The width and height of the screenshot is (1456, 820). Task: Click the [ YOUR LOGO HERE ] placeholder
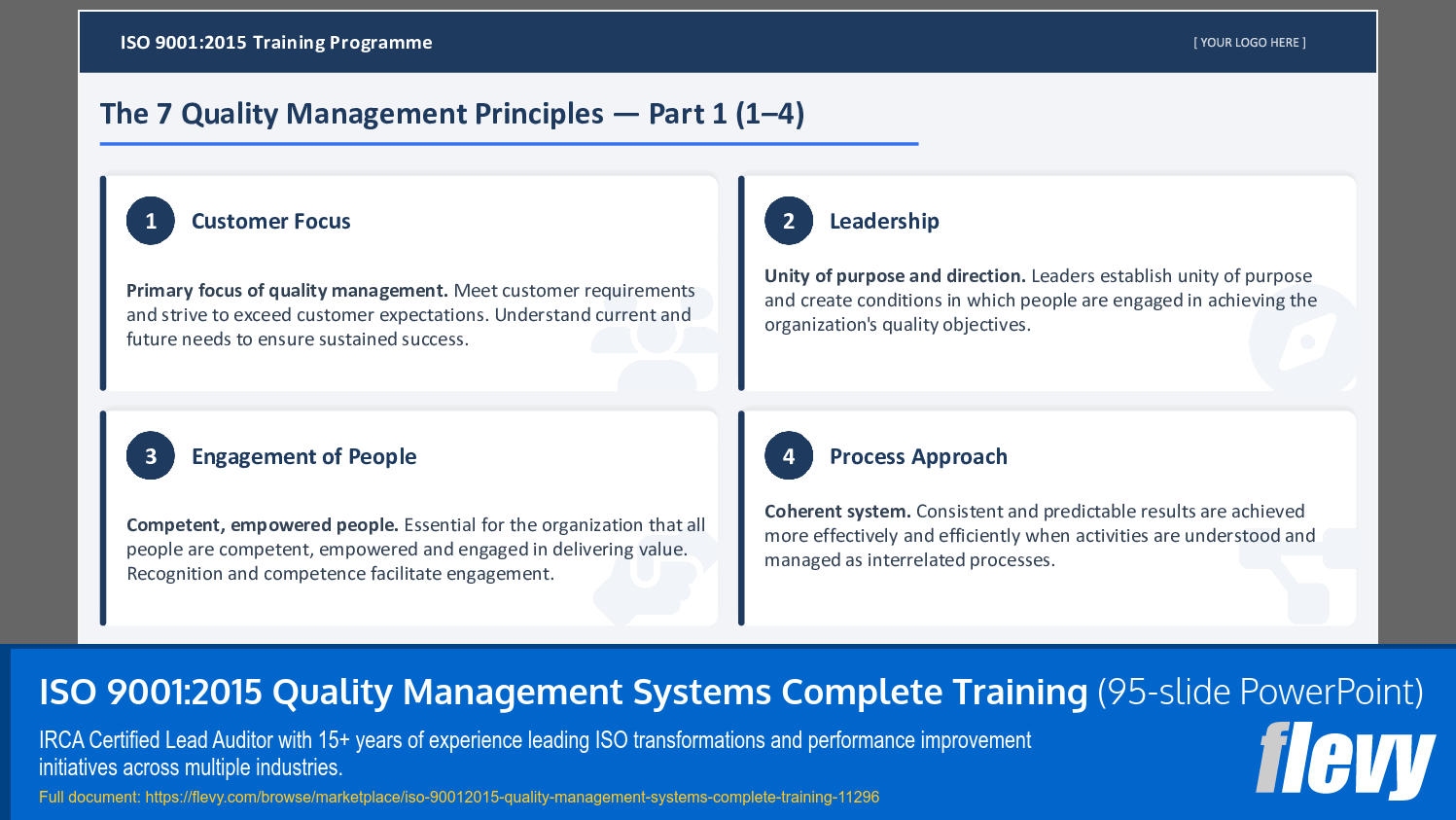[x=1249, y=42]
